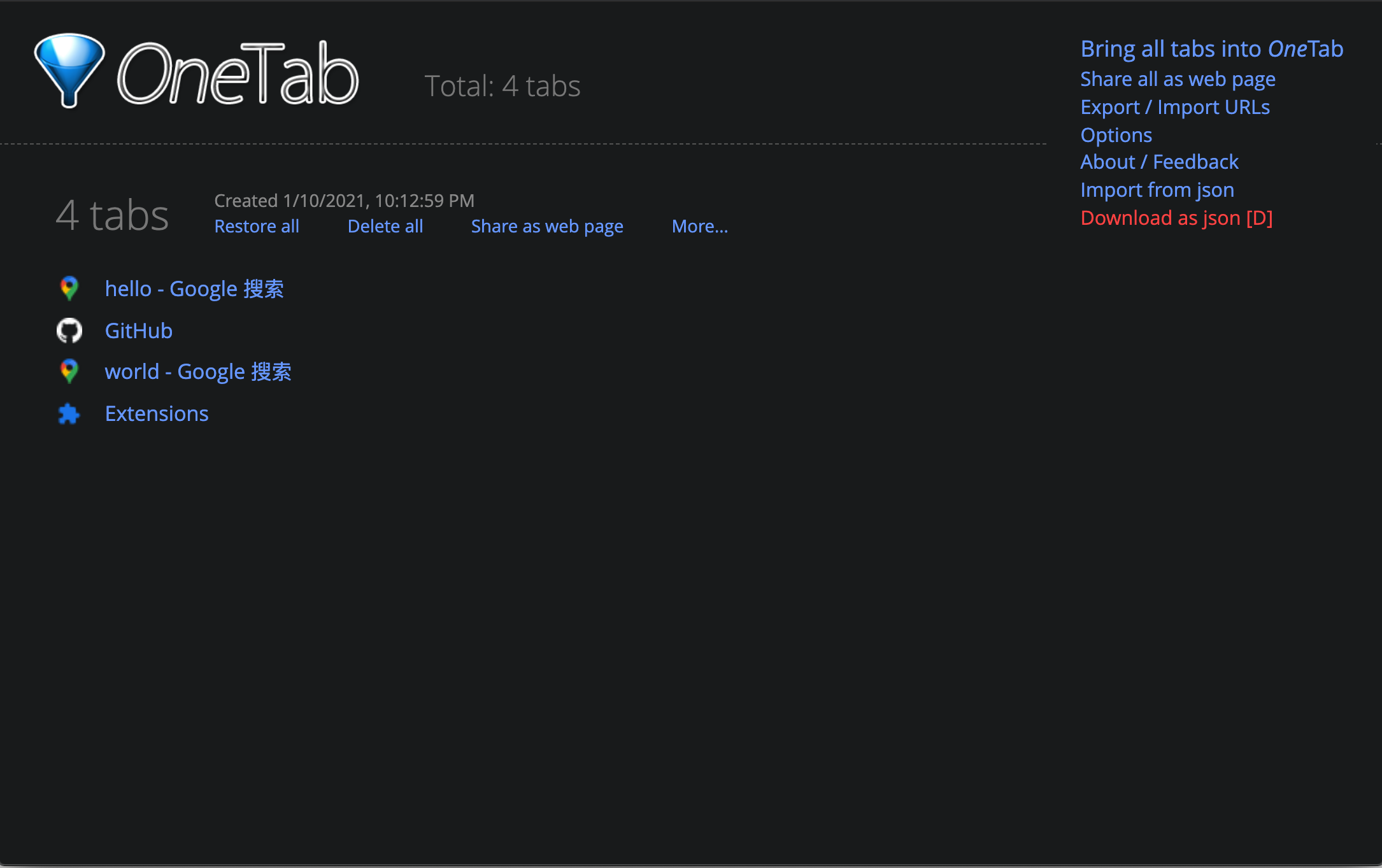This screenshot has height=868, width=1382.
Task: Open the Options page
Action: click(1116, 135)
